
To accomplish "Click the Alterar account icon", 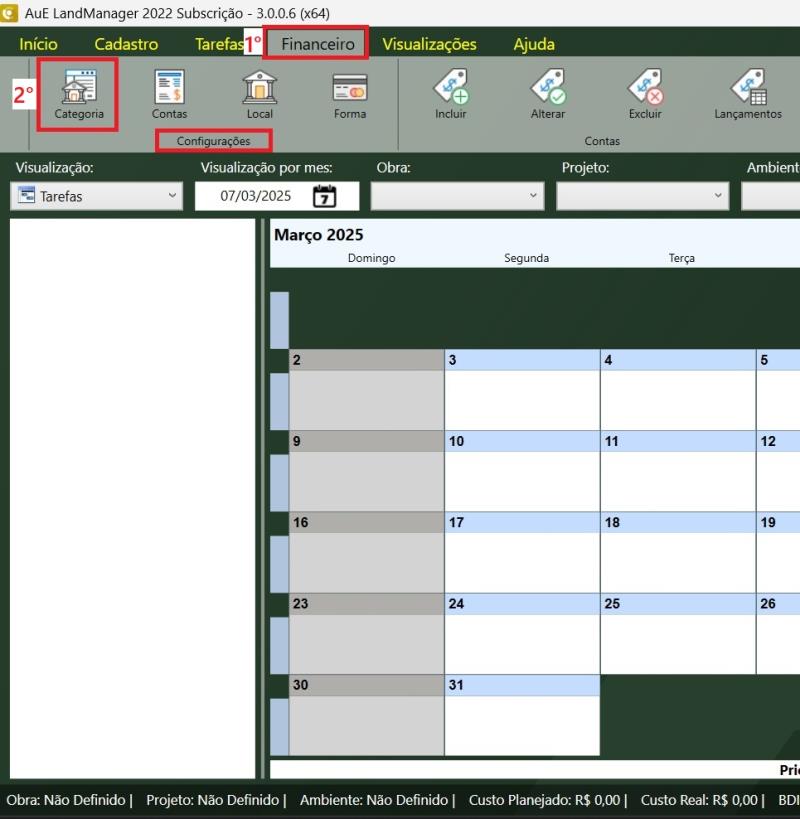I will pos(548,89).
